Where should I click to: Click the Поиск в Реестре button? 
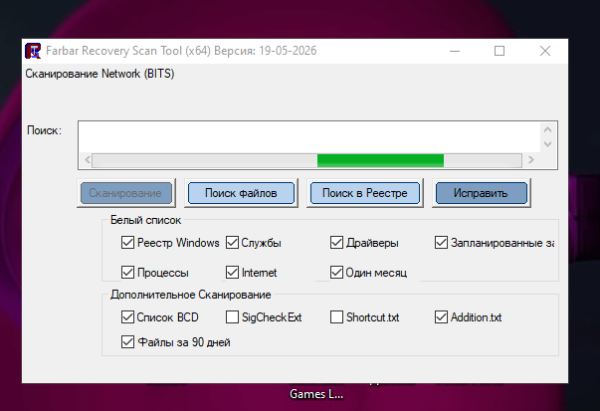point(365,193)
